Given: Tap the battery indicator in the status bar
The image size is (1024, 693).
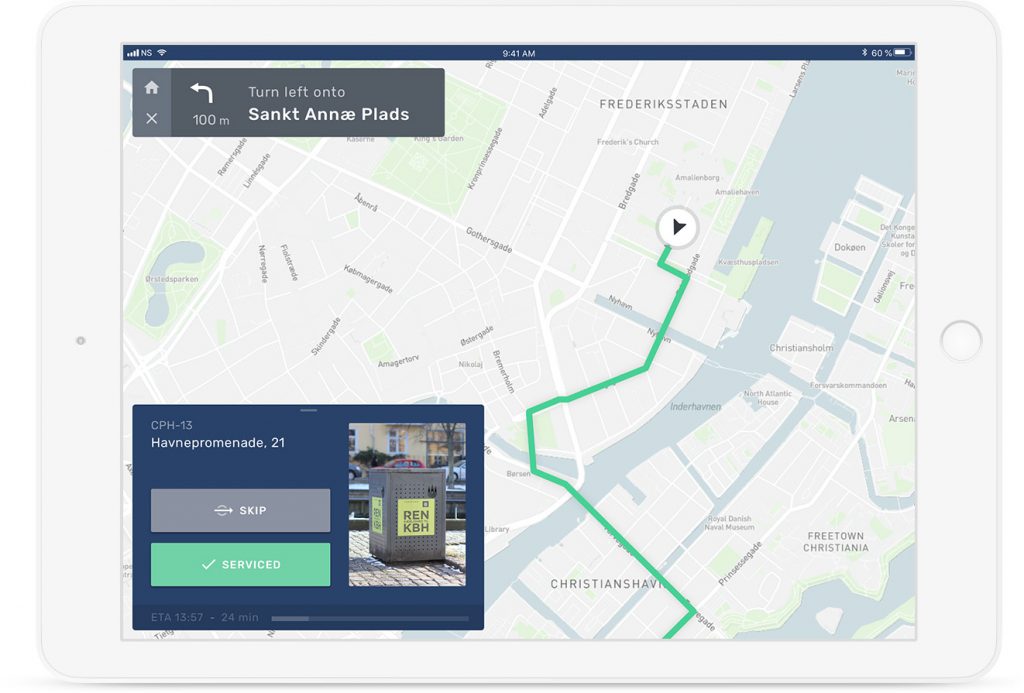Looking at the screenshot, I should click(x=904, y=50).
